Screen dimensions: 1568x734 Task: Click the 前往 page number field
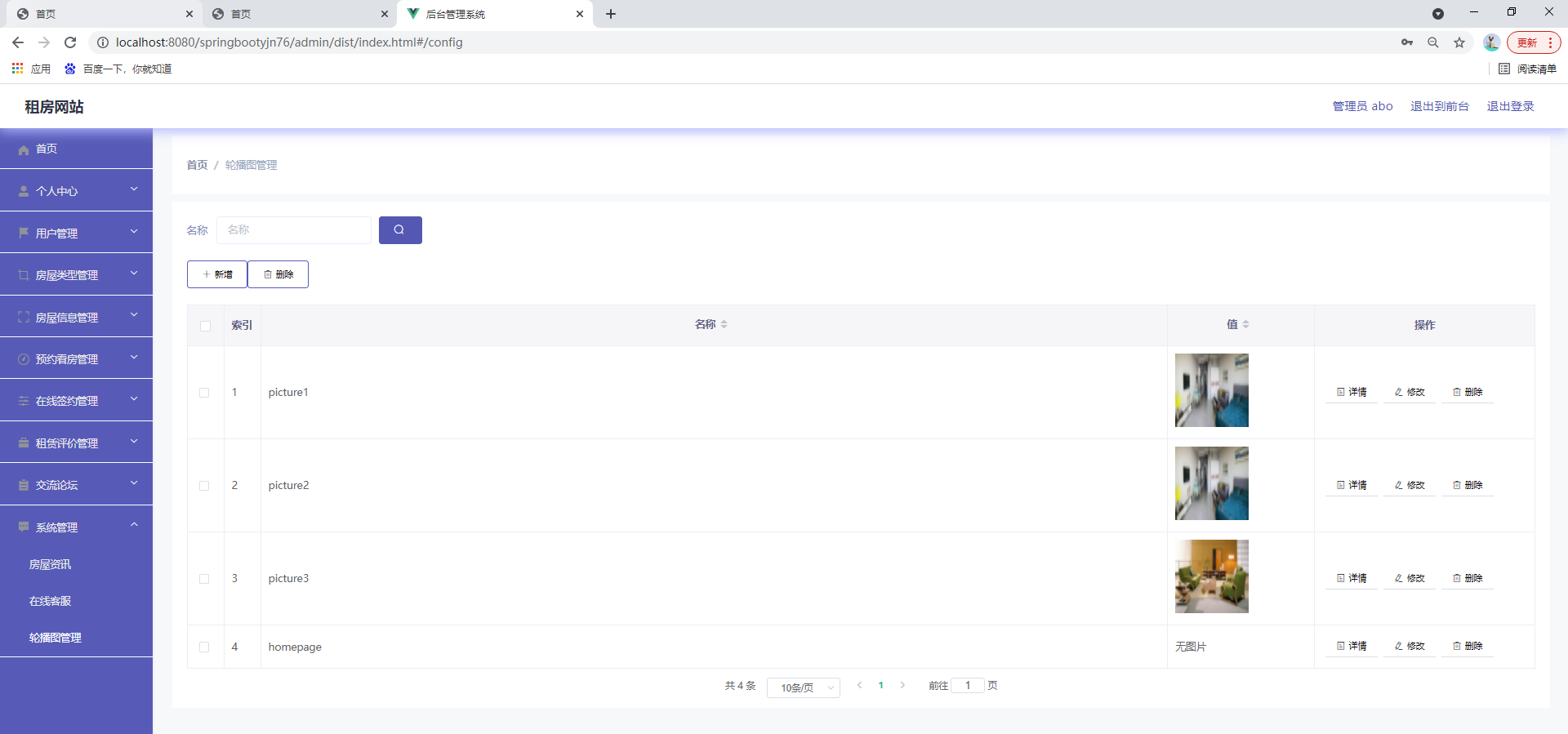coord(968,686)
